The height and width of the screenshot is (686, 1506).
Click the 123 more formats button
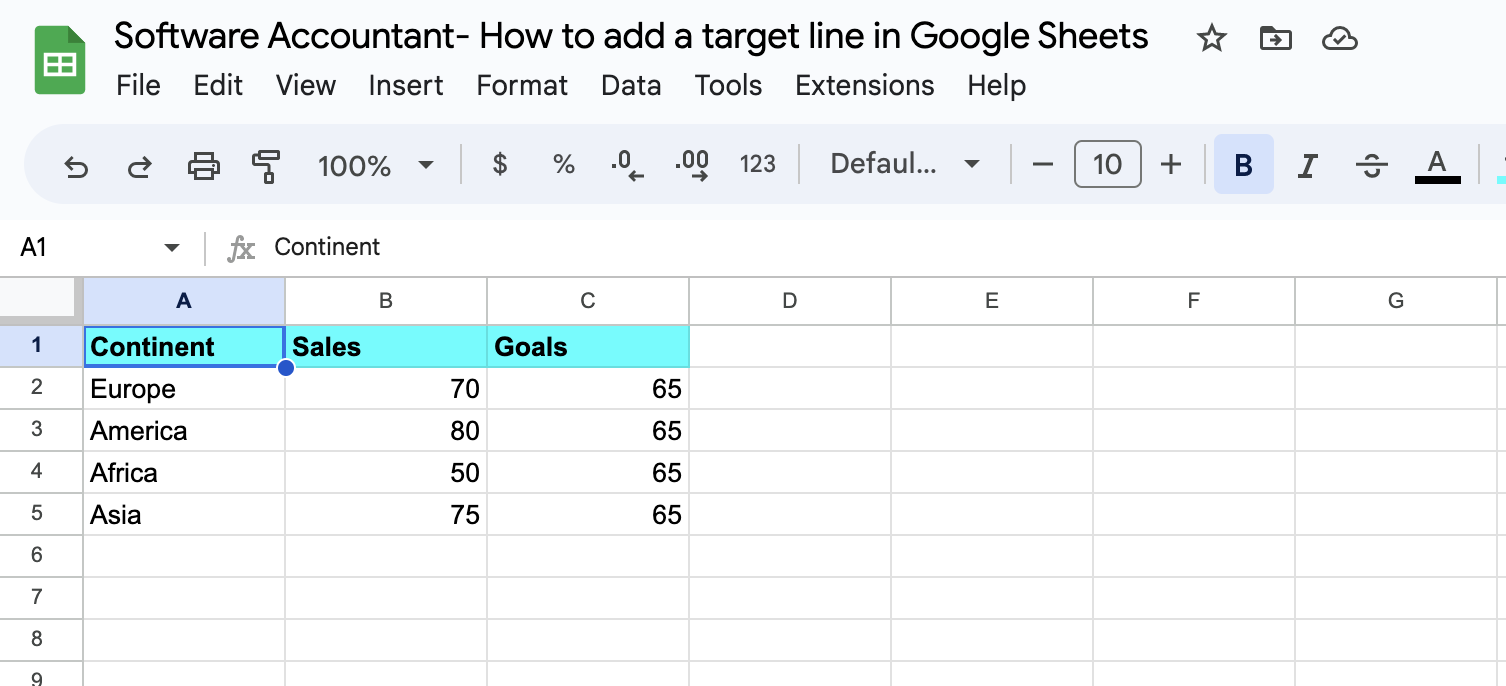tap(758, 164)
